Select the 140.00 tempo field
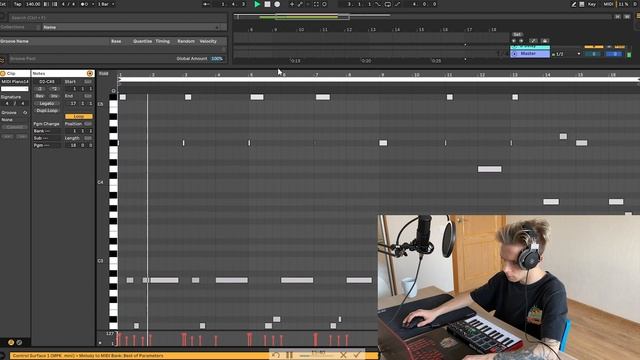Viewport: 640px width, 360px height. [x=33, y=4]
